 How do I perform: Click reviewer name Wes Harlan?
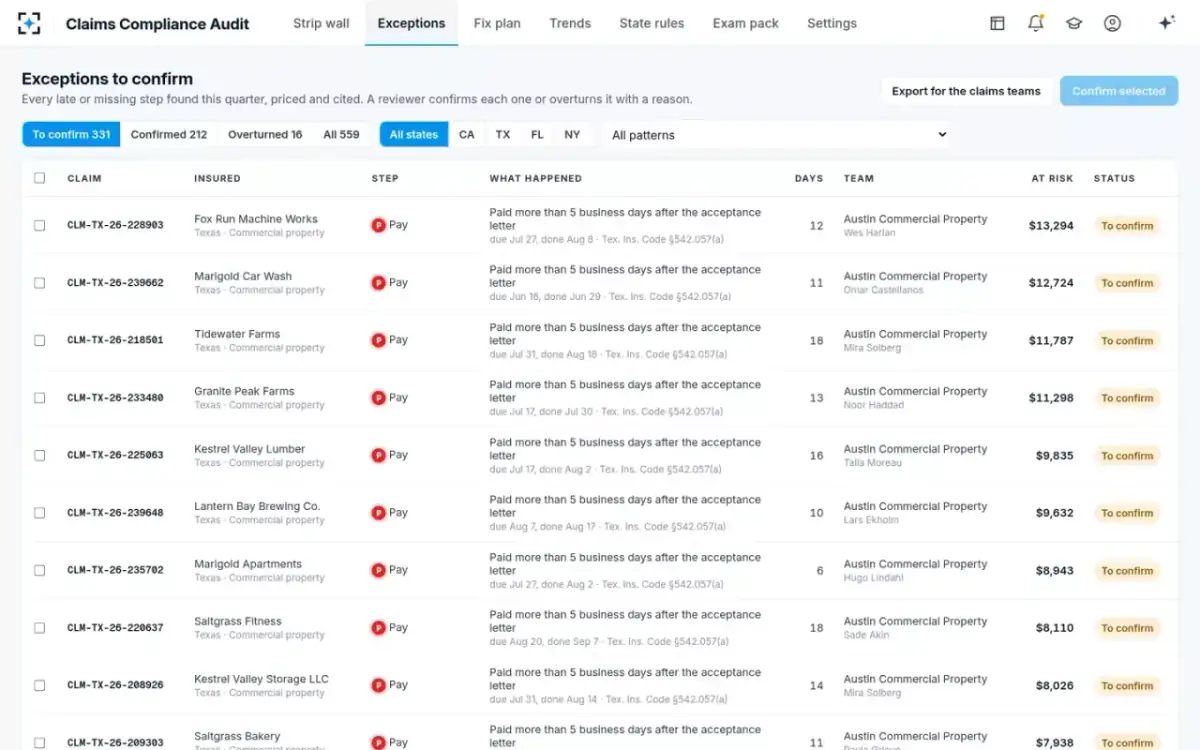[869, 233]
